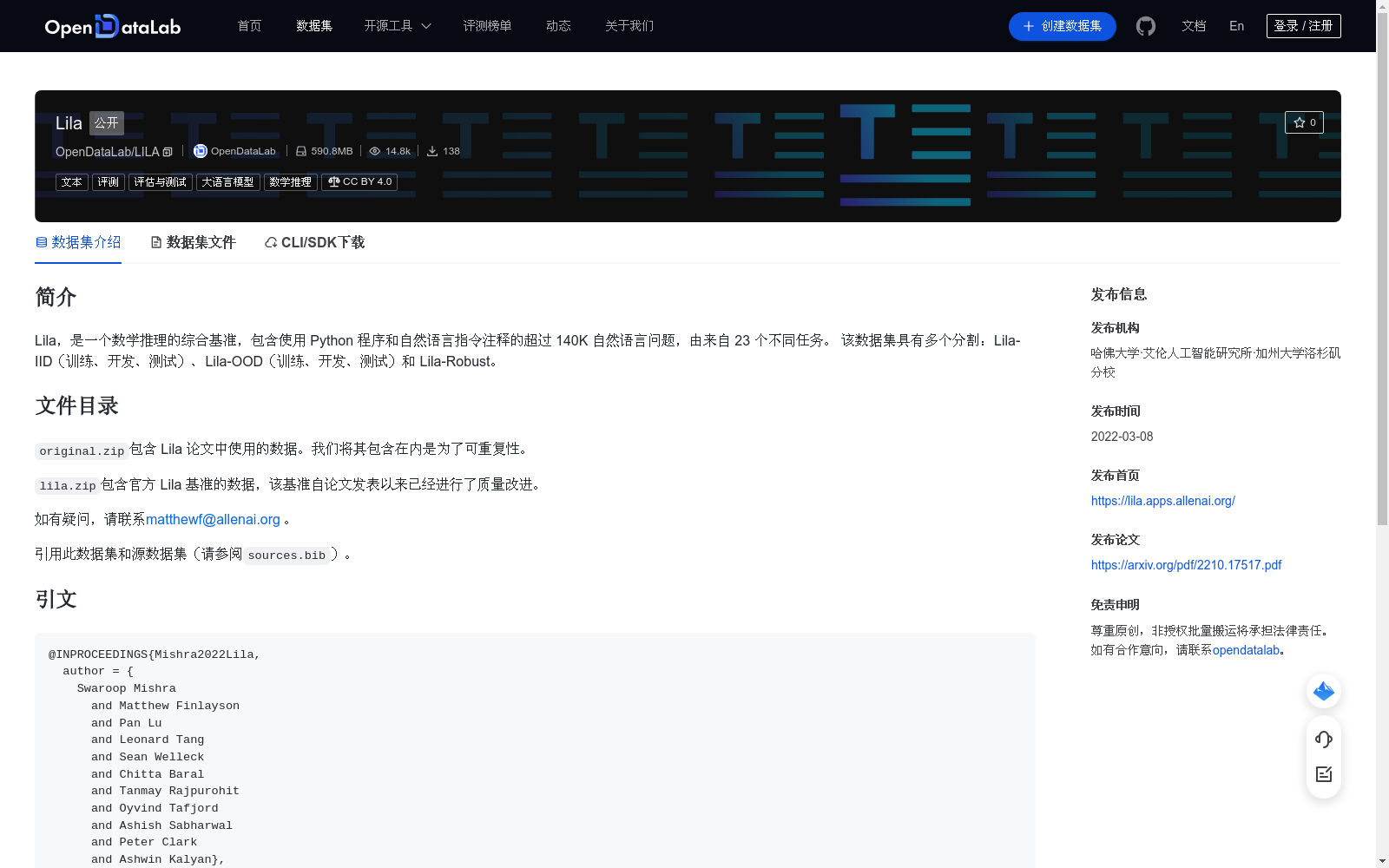The image size is (1389, 868).
Task: Open the blue floating assistant icon
Action: [x=1324, y=691]
